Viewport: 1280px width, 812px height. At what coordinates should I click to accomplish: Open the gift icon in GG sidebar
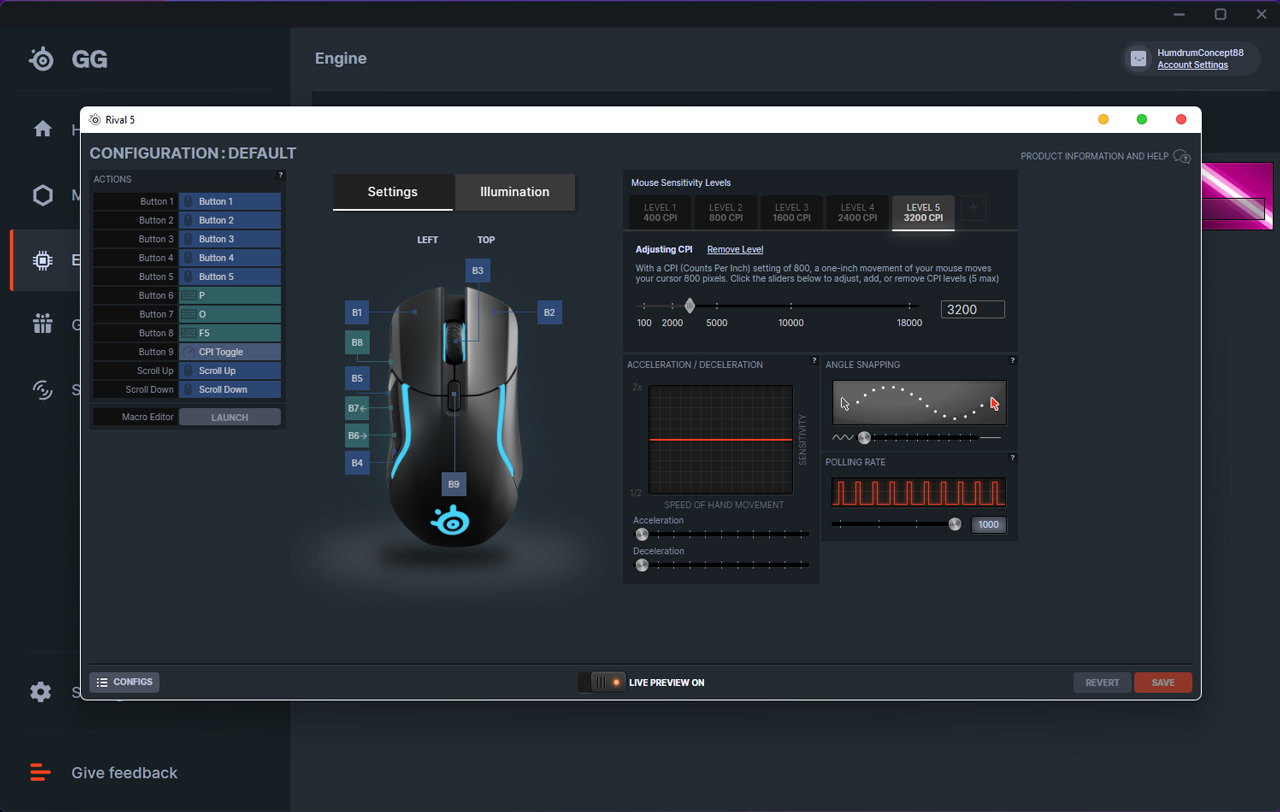point(43,324)
